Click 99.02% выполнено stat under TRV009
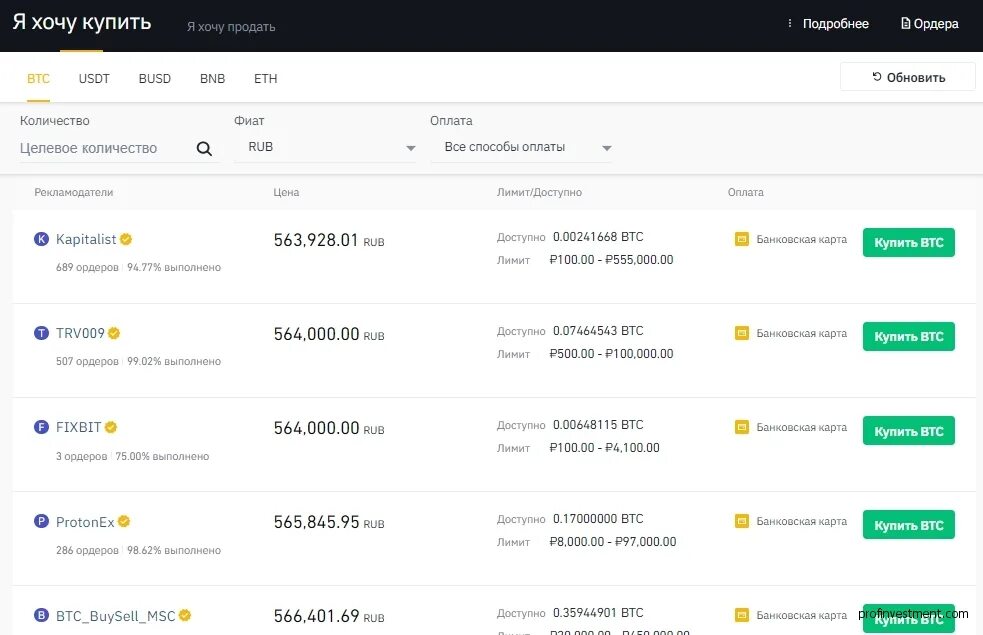This screenshot has height=635, width=983. pos(174,361)
